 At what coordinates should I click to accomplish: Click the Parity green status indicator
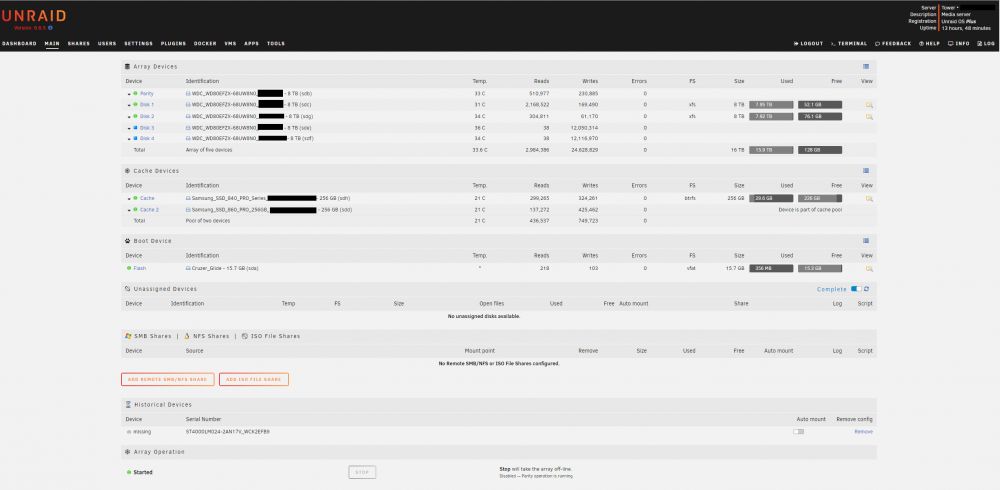(x=135, y=94)
